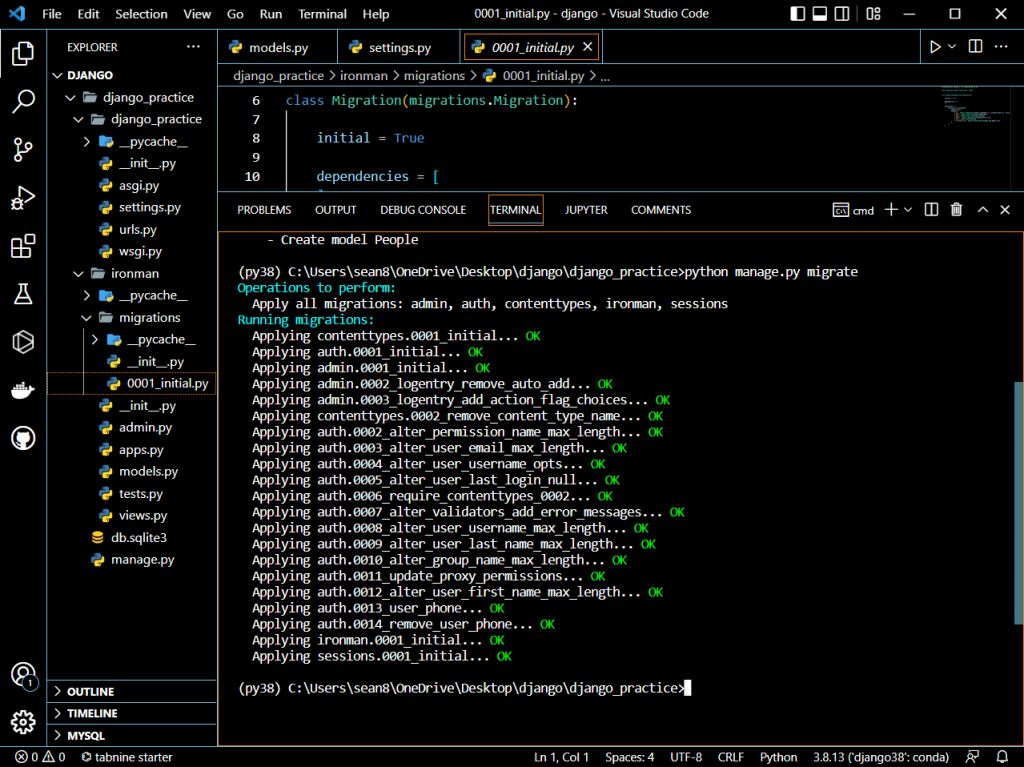Expand the MYSQL section

point(131,736)
